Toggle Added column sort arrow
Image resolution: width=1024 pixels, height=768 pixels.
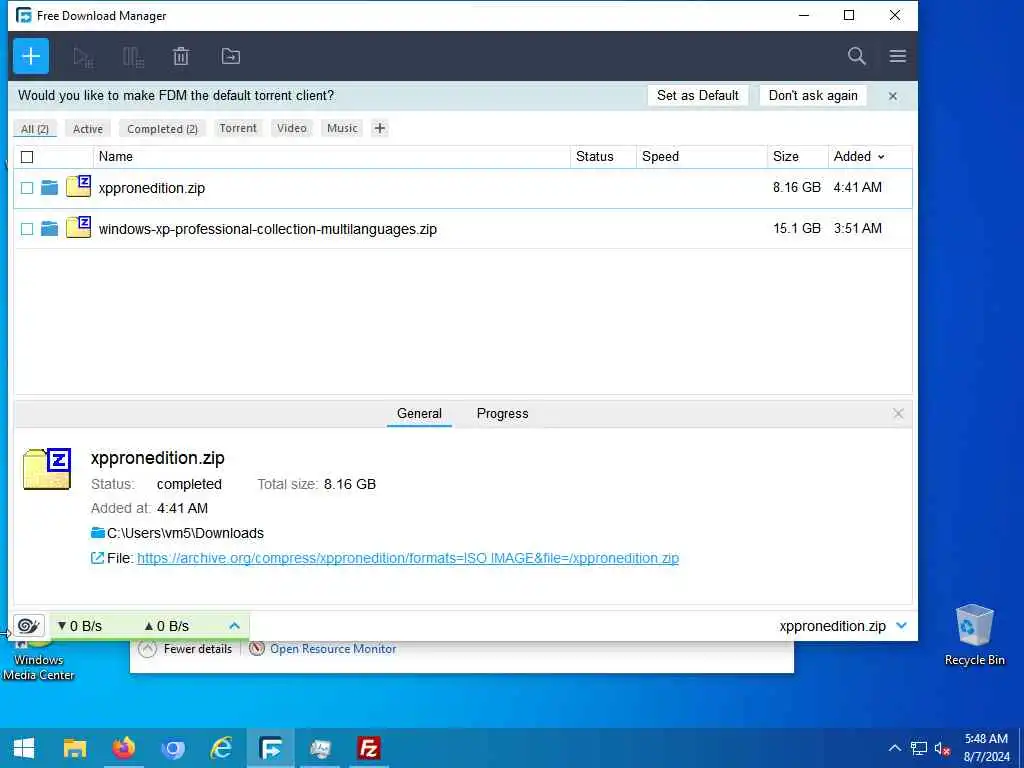tap(881, 157)
